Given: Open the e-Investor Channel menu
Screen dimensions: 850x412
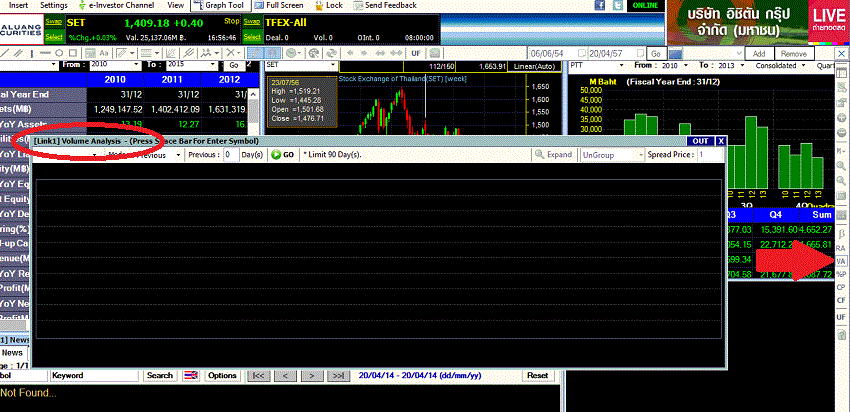Looking at the screenshot, I should [x=116, y=5].
